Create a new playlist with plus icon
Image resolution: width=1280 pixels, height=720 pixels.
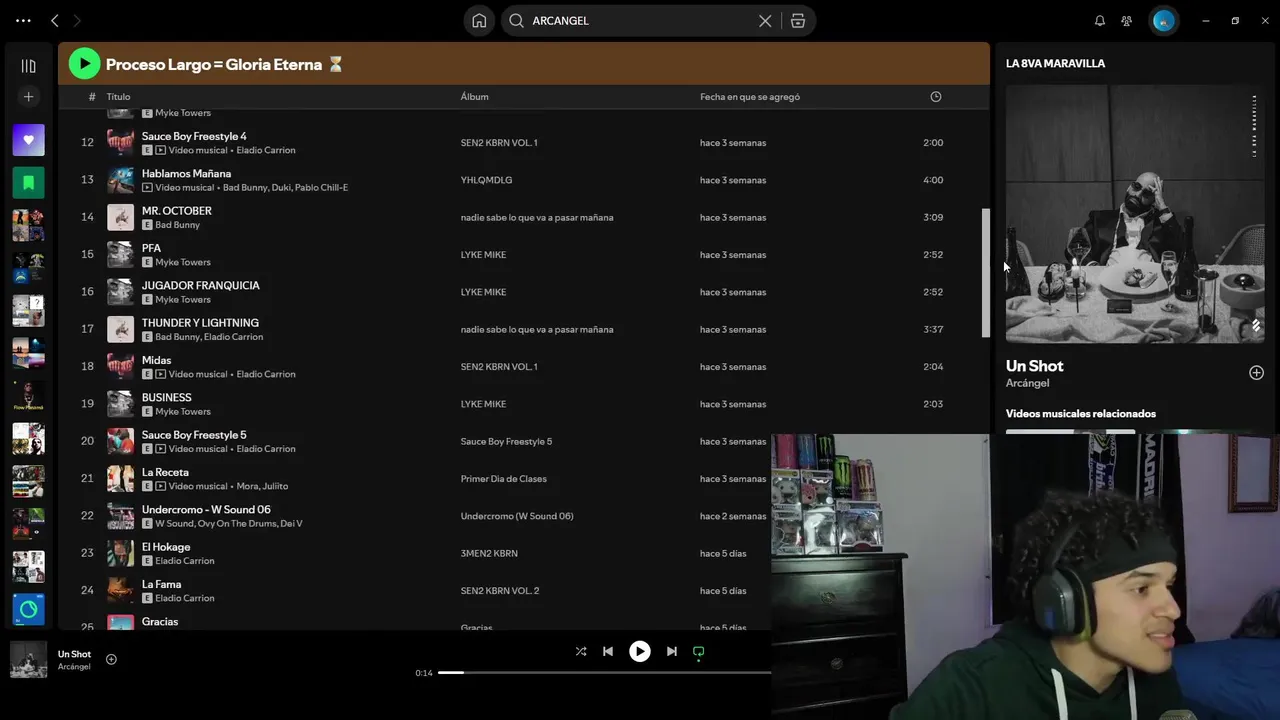(28, 97)
